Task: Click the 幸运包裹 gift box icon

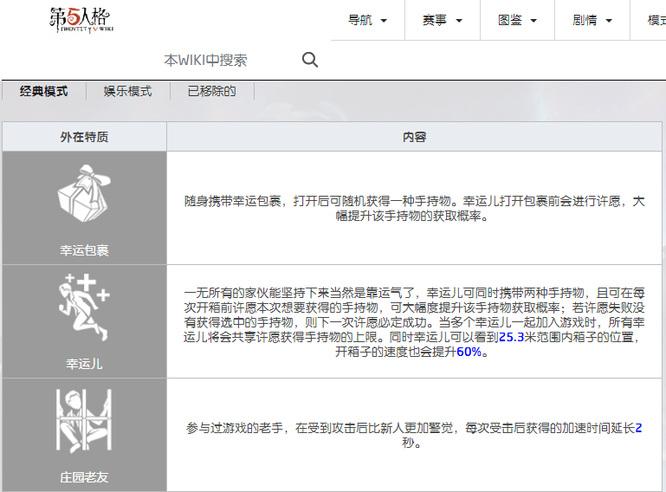Action: pos(84,193)
